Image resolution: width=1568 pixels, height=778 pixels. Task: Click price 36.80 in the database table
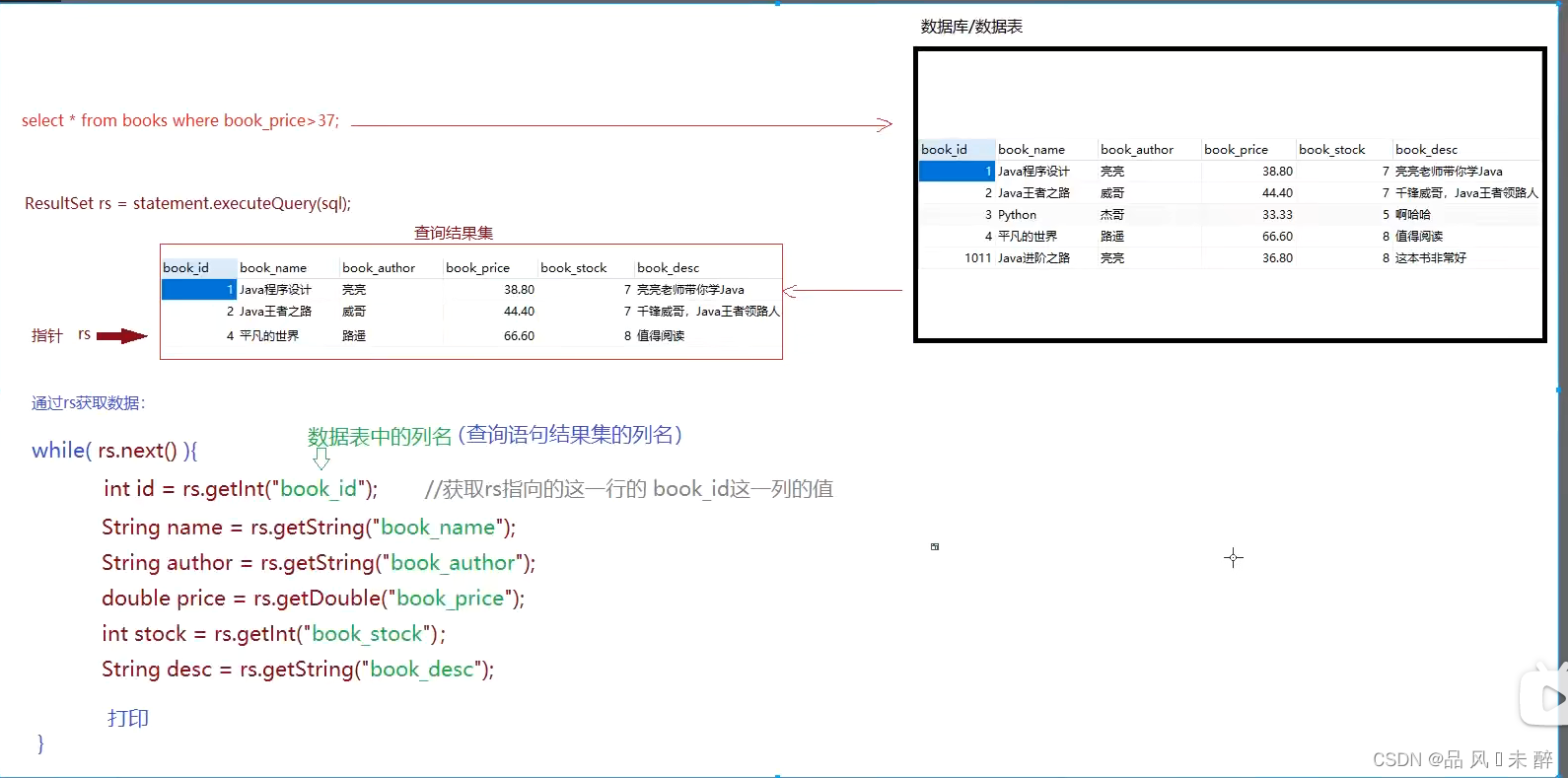1277,258
